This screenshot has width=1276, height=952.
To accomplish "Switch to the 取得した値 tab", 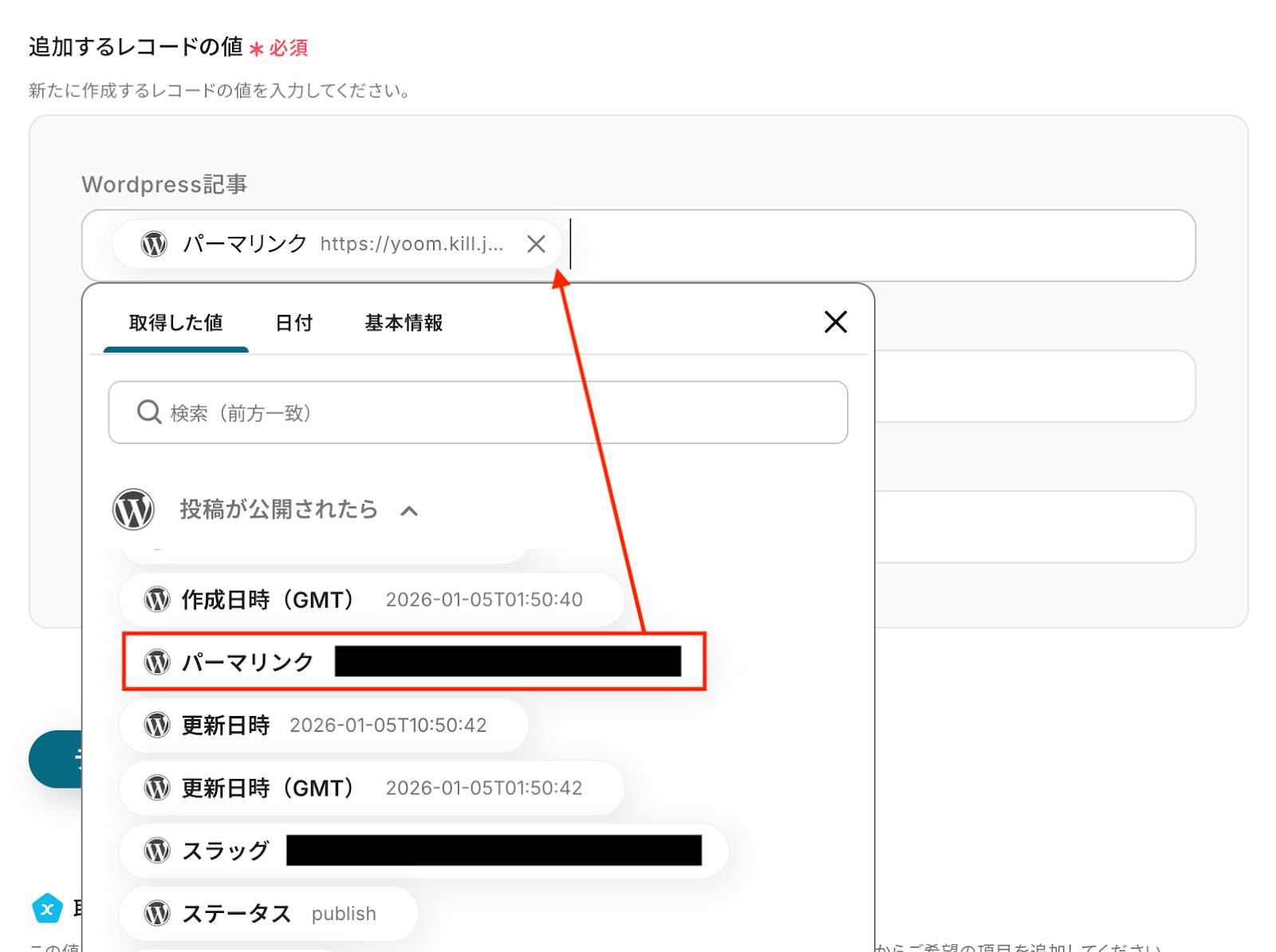I will (175, 323).
